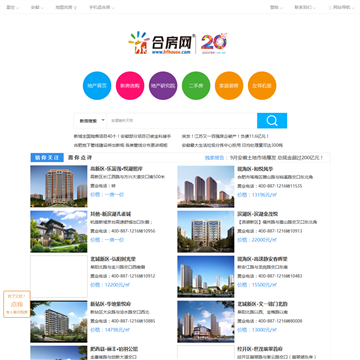Viewport: 360px width, 360px height.
Task: Open the purple 地产研究院 circle
Action: 163,86
